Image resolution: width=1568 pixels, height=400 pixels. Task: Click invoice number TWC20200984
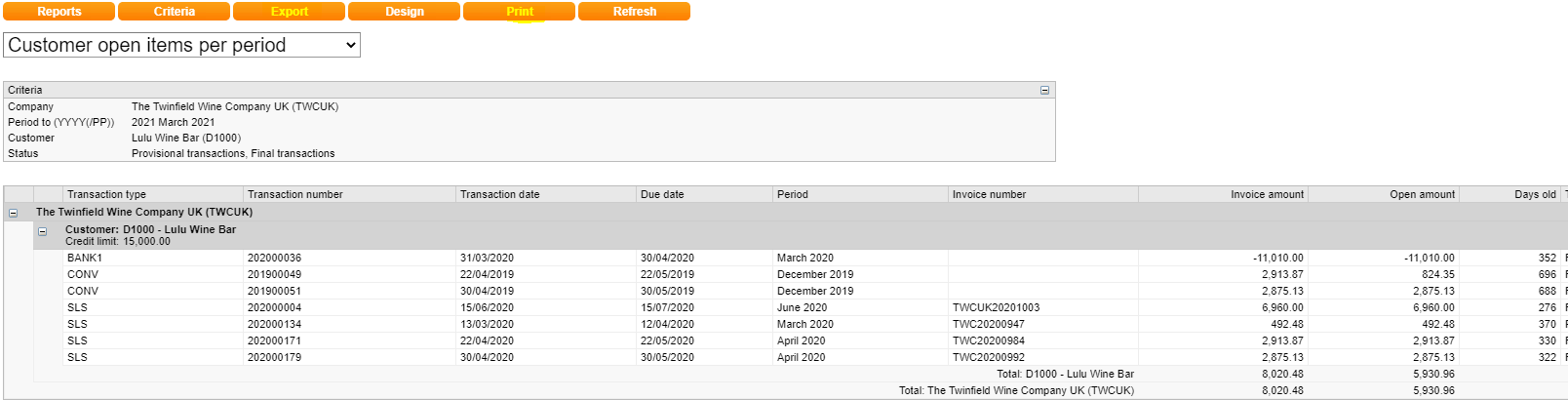[989, 340]
